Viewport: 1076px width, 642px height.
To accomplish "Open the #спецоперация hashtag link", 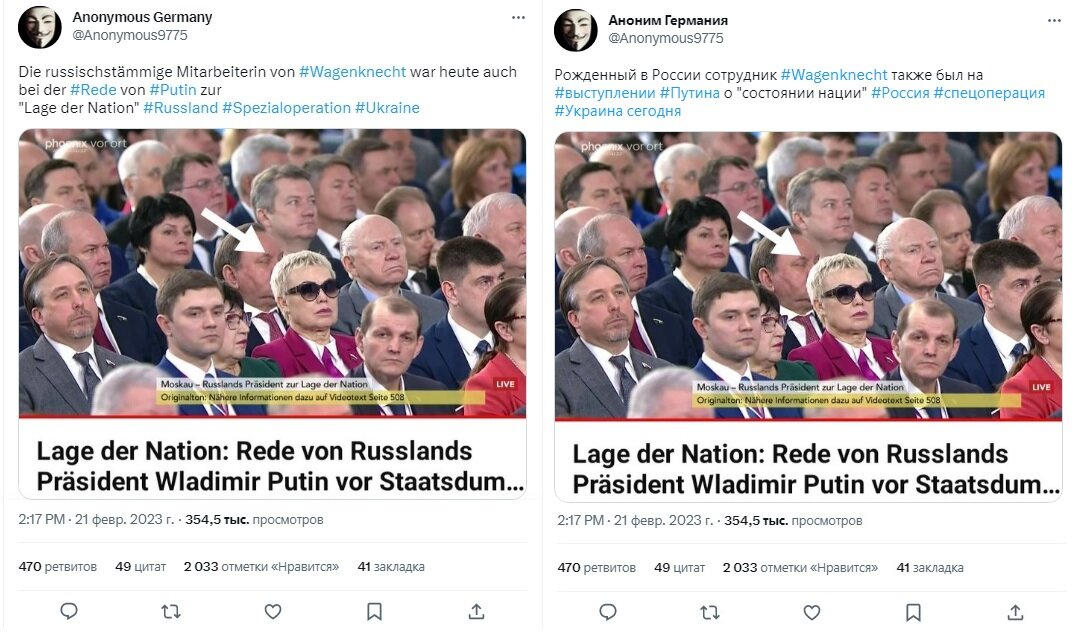I will tap(989, 93).
